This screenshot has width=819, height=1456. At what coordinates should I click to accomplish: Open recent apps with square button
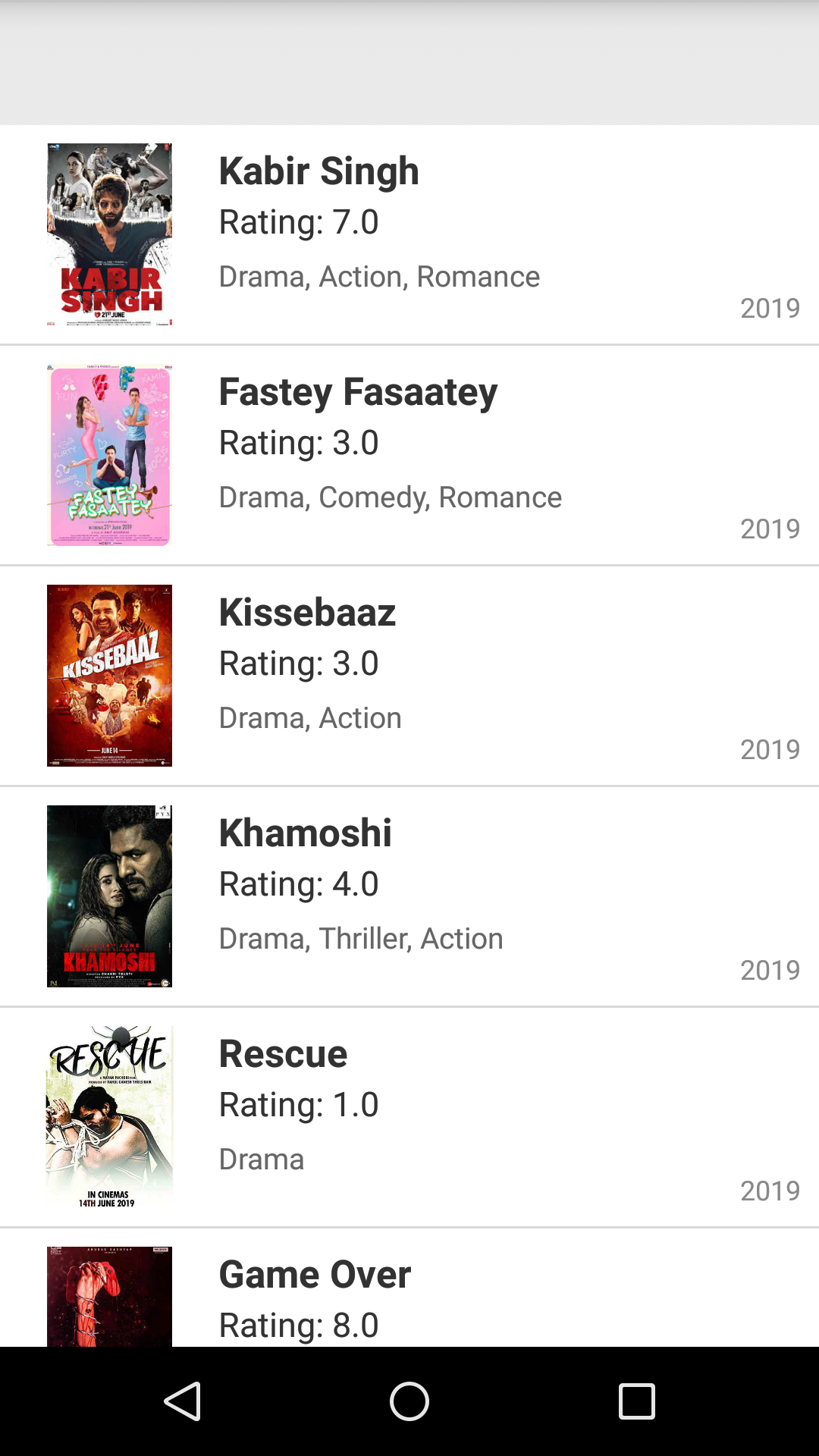[x=636, y=1401]
